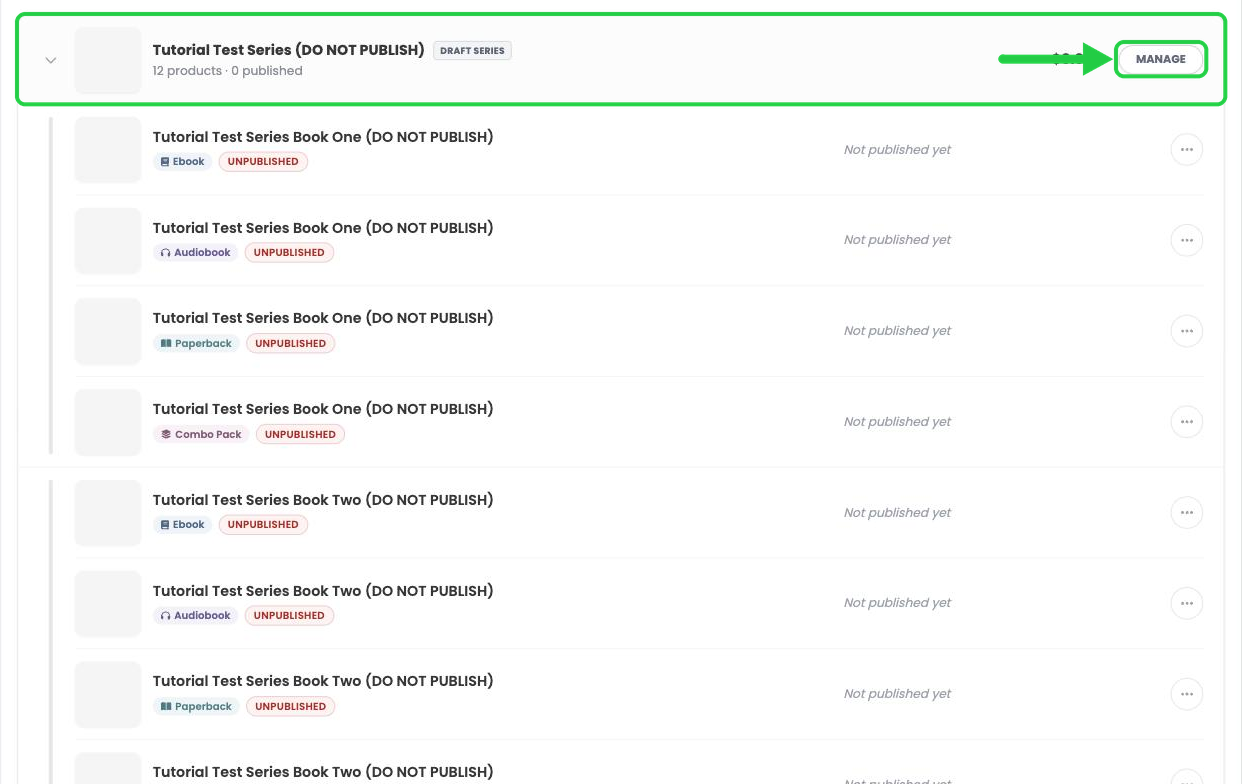Click the Book Two Paperback cover thumbnail
This screenshot has width=1242, height=784.
pos(108,694)
